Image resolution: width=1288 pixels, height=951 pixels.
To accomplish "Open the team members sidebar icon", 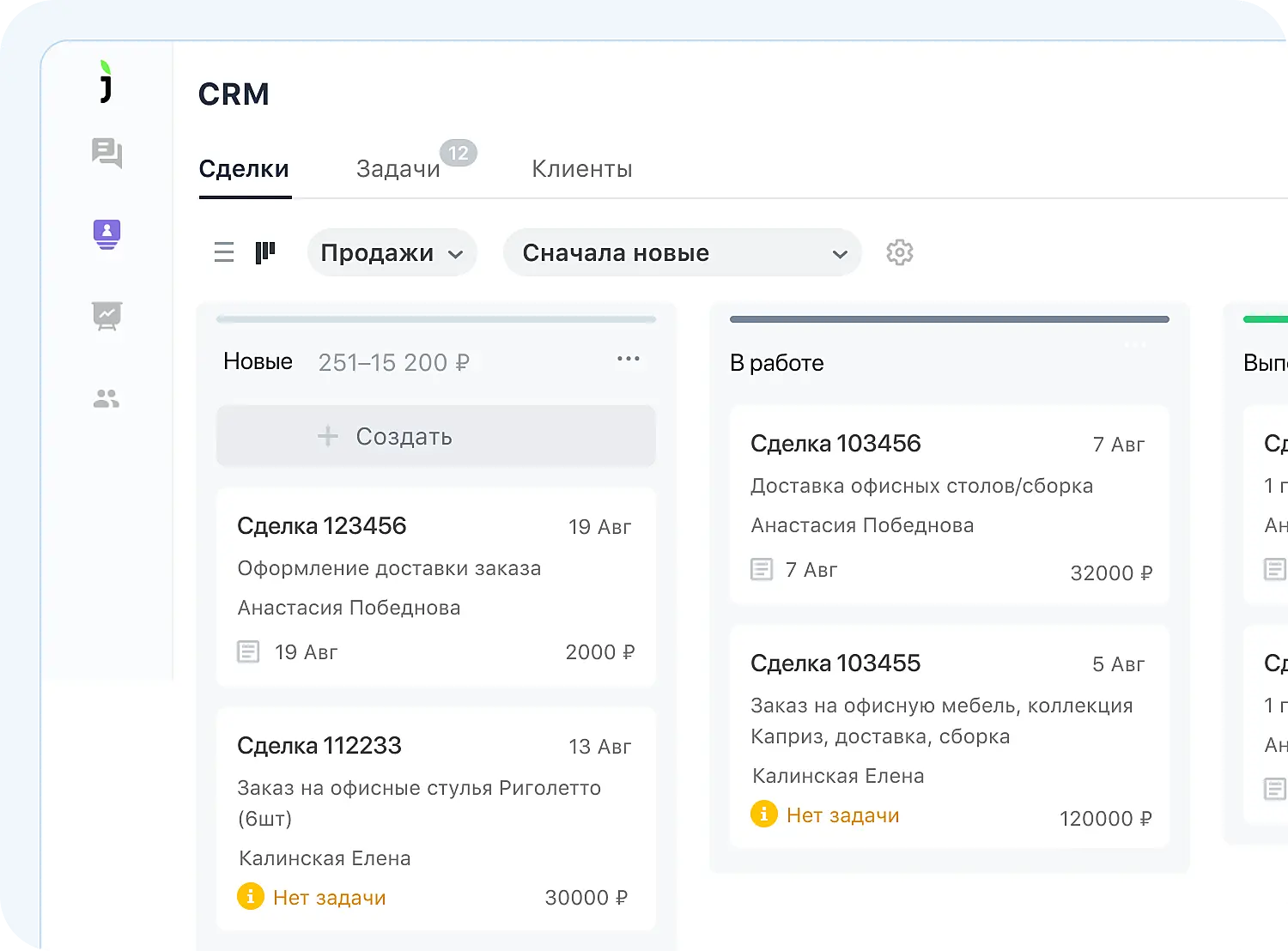I will tap(105, 397).
